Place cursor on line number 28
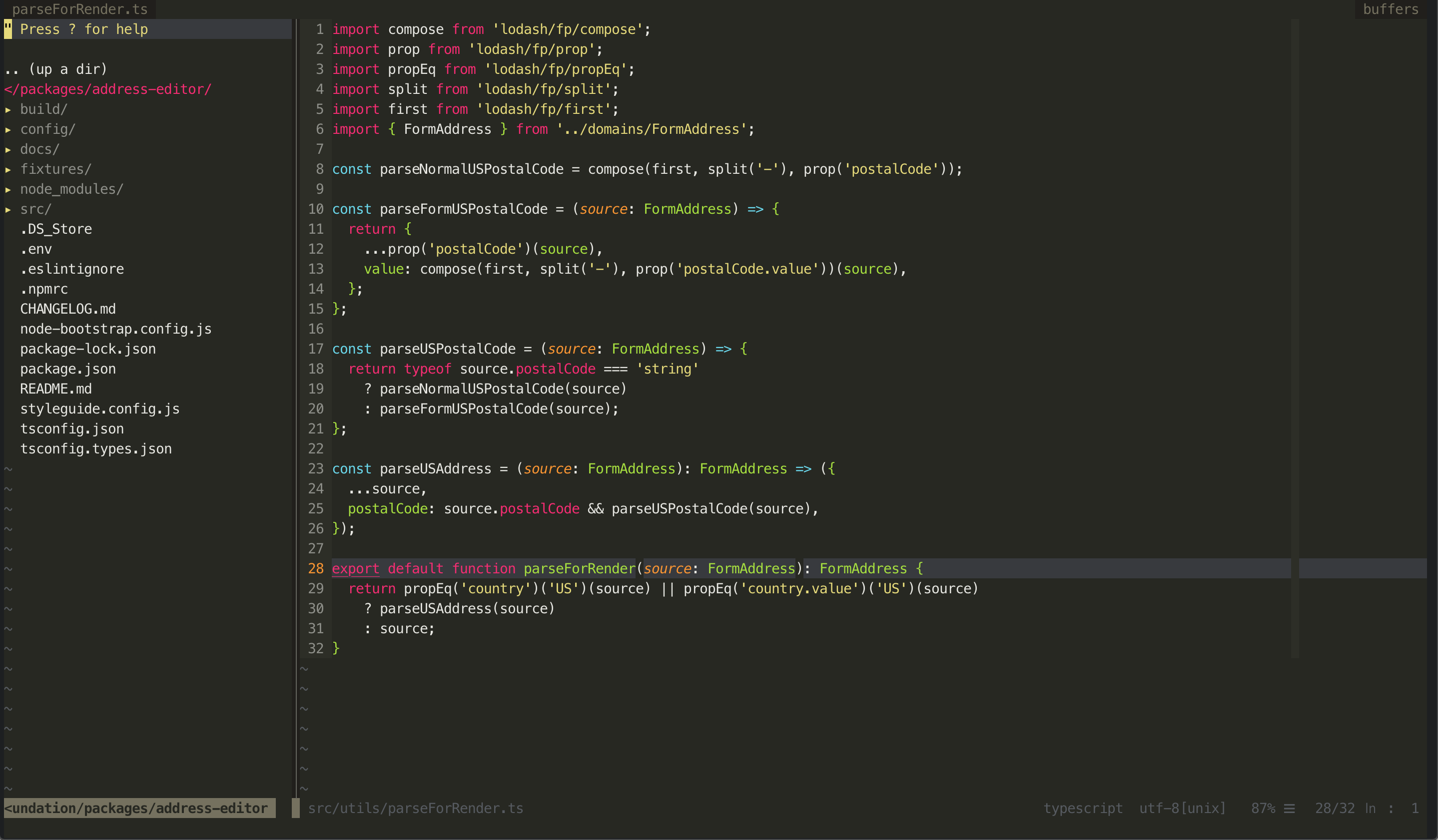The image size is (1438, 840). coord(316,568)
